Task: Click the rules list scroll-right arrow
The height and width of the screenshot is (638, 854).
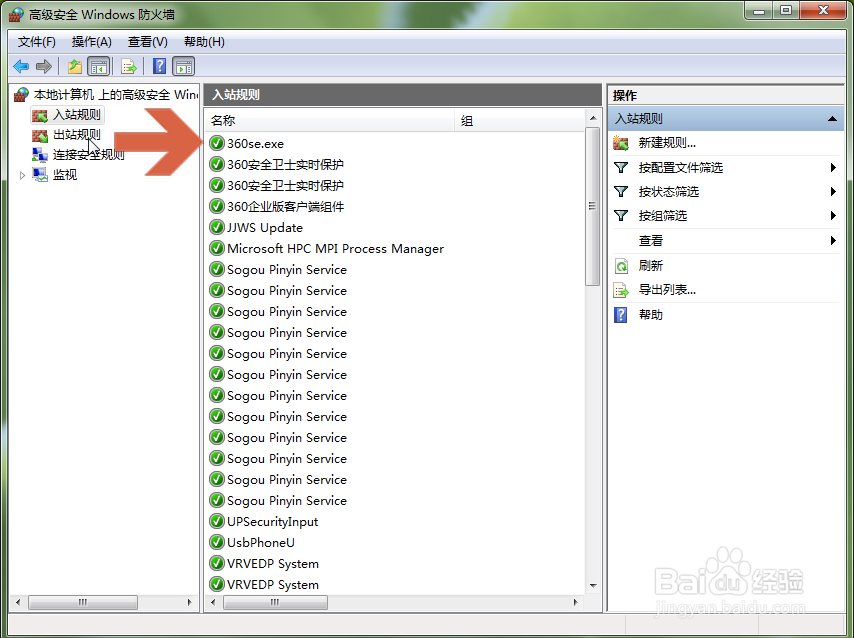Action: pos(576,602)
